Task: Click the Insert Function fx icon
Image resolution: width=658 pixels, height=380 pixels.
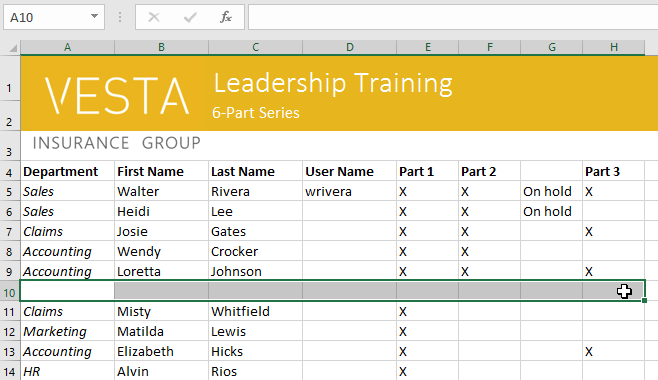Action: [226, 17]
